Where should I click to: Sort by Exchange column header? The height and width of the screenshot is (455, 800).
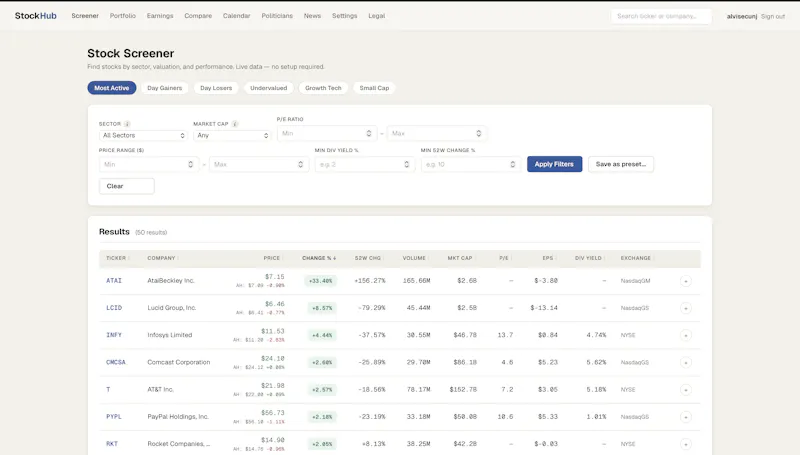pos(637,258)
